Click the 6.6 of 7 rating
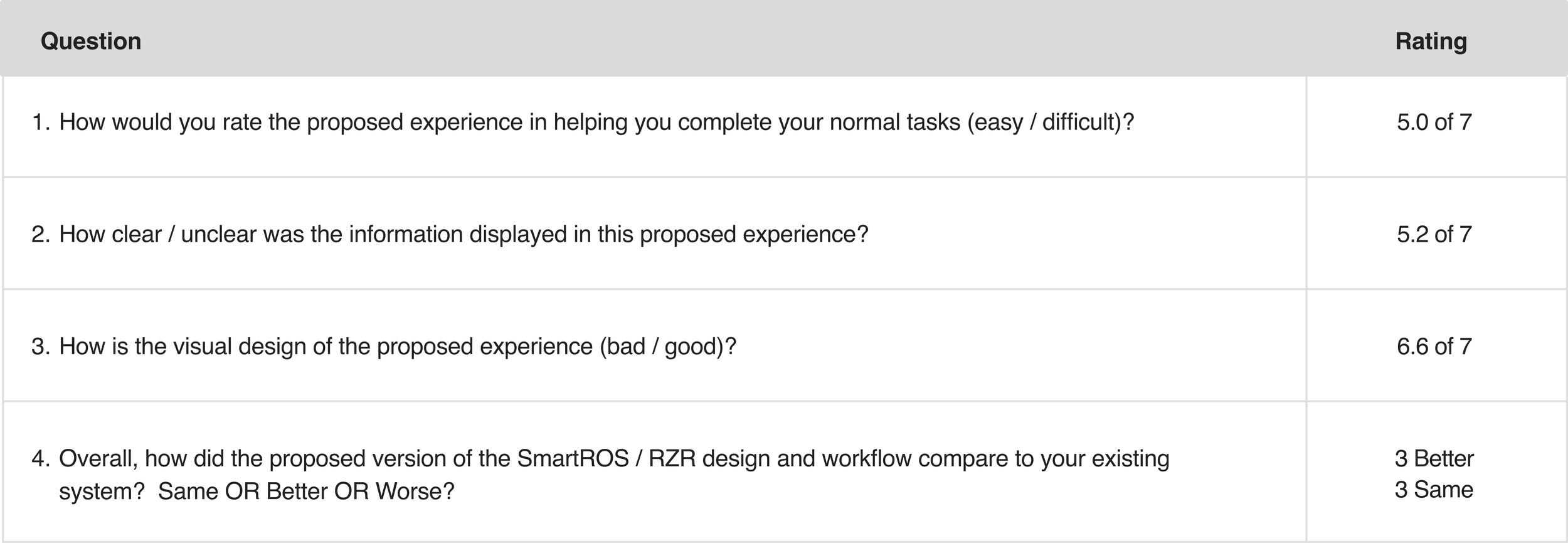Viewport: 1568px width, 543px height. click(1434, 347)
